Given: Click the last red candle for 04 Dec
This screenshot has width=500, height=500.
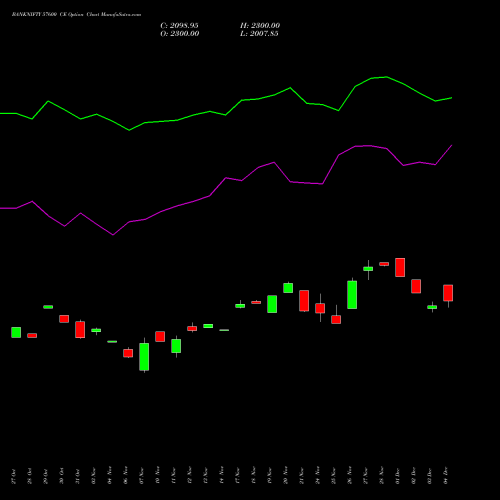Looking at the screenshot, I should coord(448,293).
